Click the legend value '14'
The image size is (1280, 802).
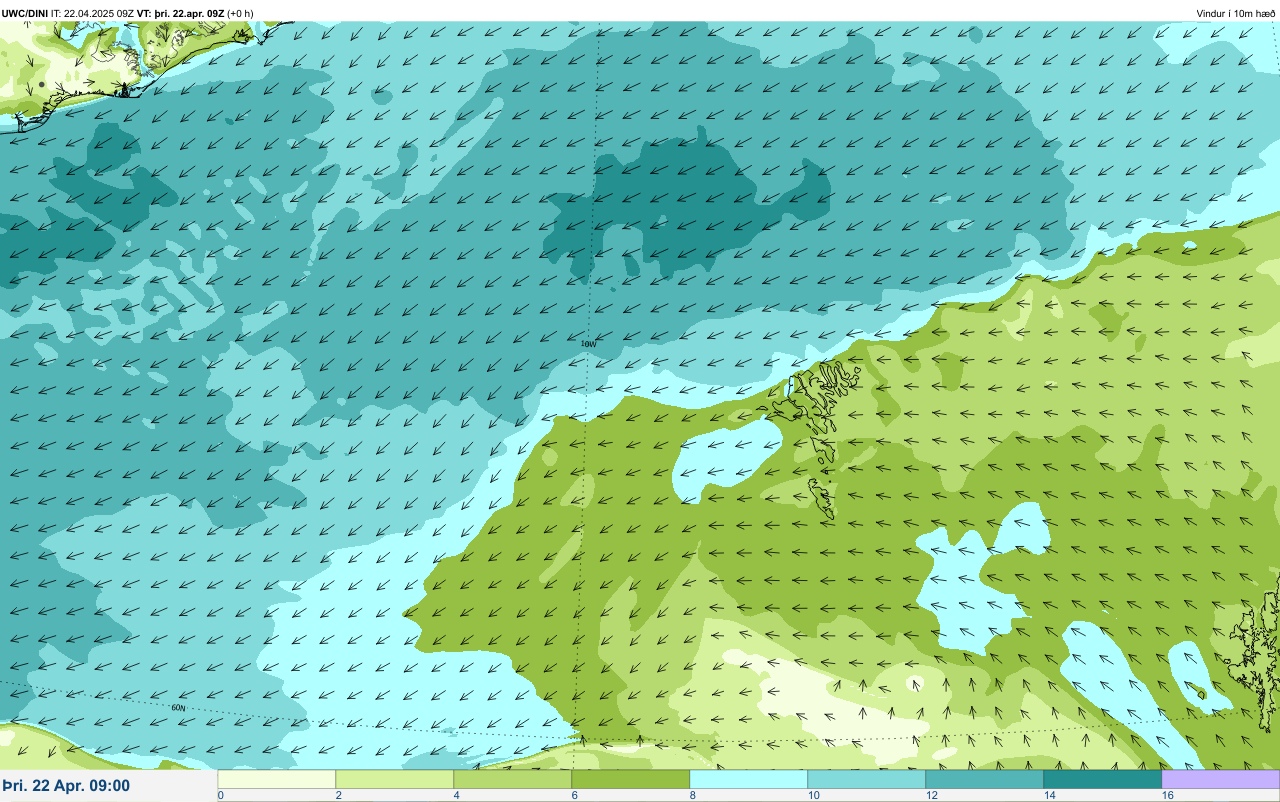pyautogui.click(x=1050, y=795)
